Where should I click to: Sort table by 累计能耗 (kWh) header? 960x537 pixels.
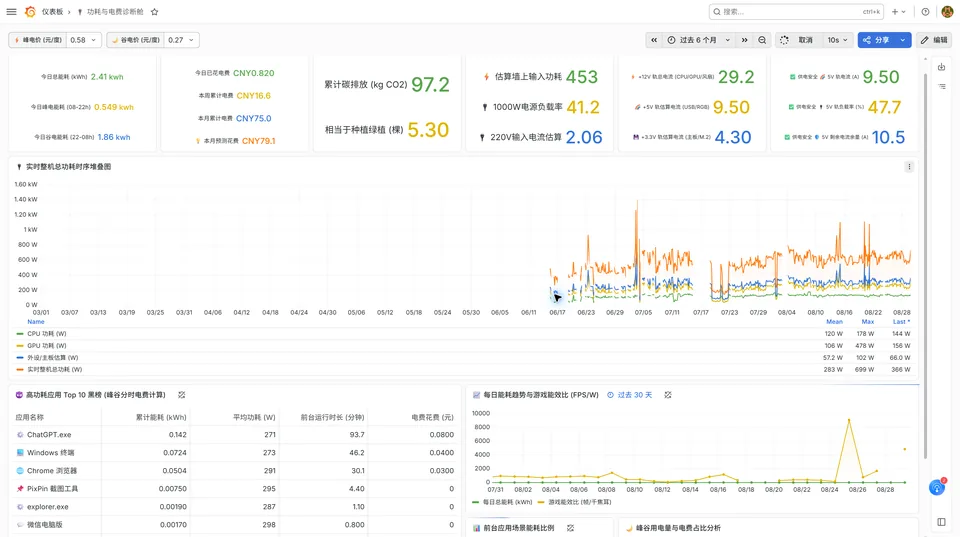pyautogui.click(x=160, y=417)
